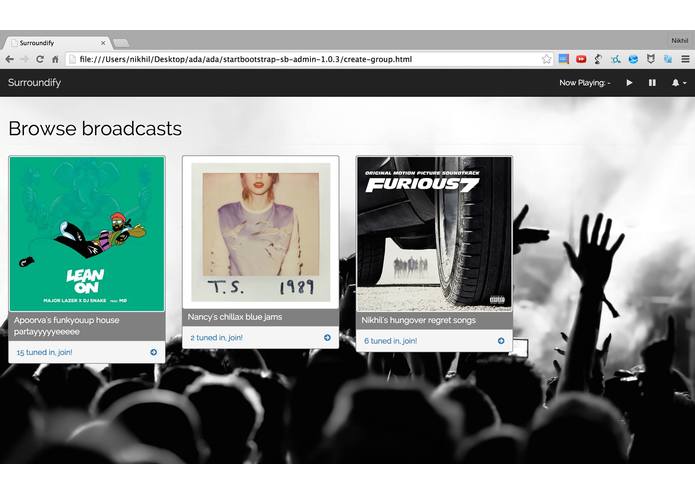
Task: Open the Chrome hamburger menu
Action: [685, 59]
